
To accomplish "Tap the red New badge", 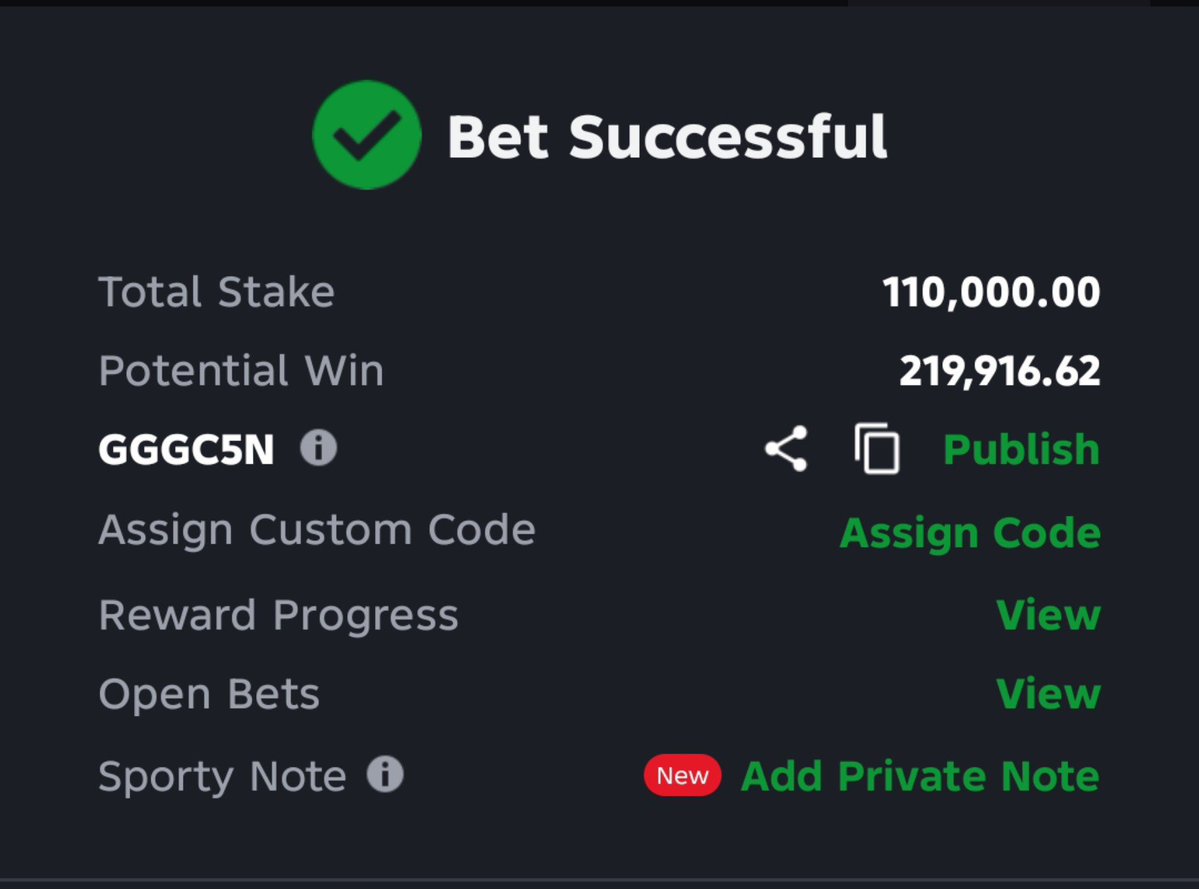I will pyautogui.click(x=682, y=776).
